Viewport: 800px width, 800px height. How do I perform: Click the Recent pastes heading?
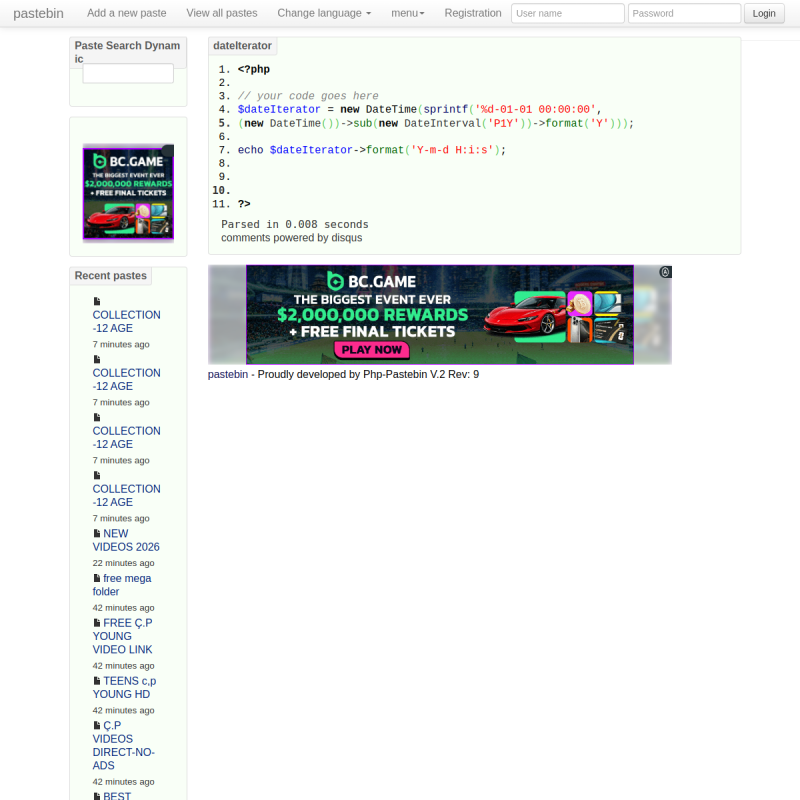111,276
